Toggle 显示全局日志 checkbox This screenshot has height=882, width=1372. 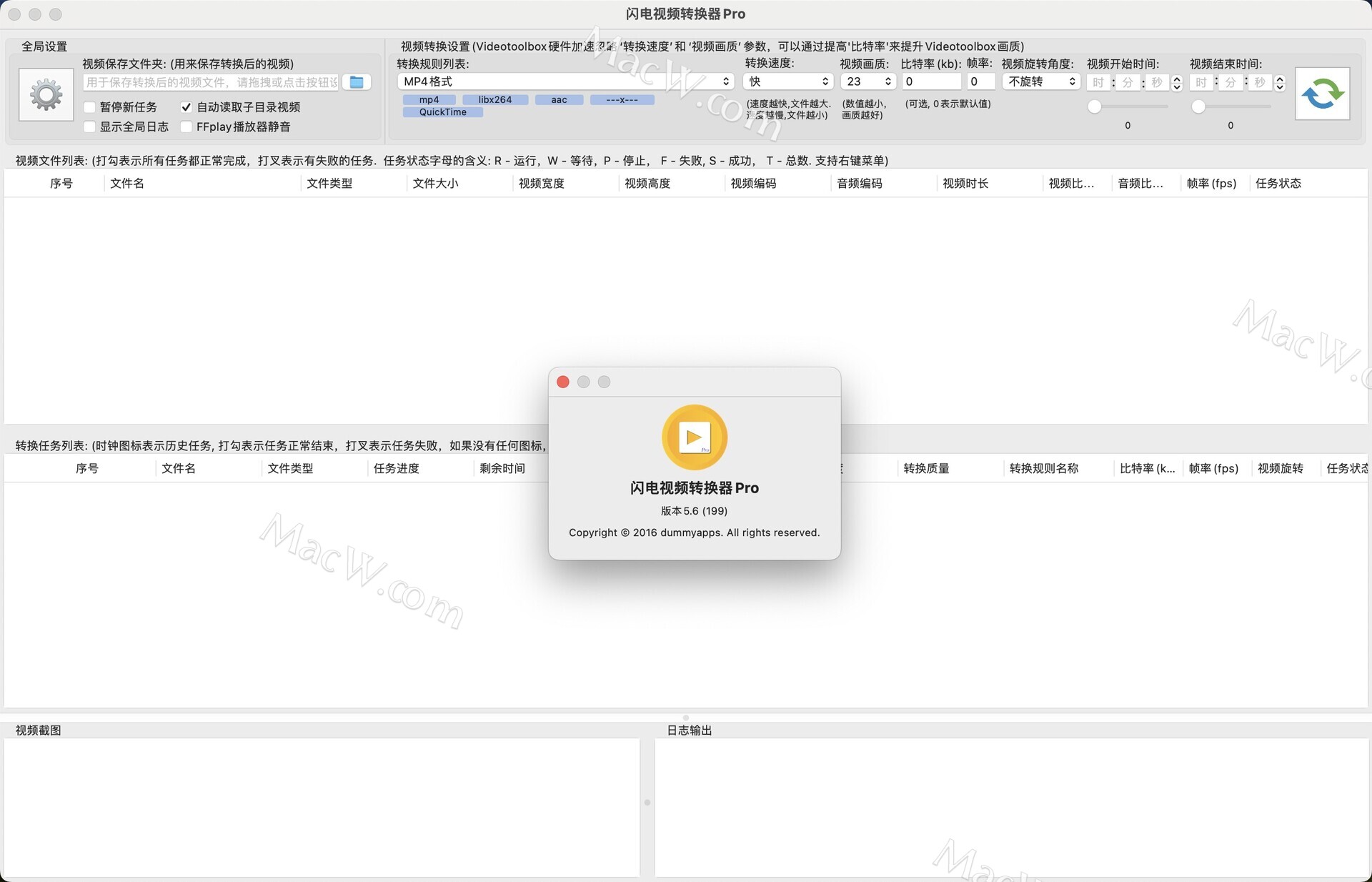click(x=90, y=127)
